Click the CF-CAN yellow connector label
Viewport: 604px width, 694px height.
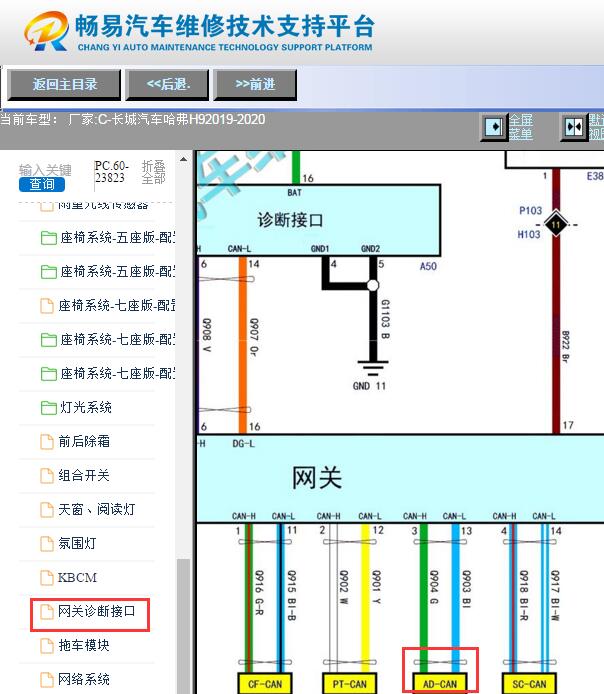tap(265, 684)
